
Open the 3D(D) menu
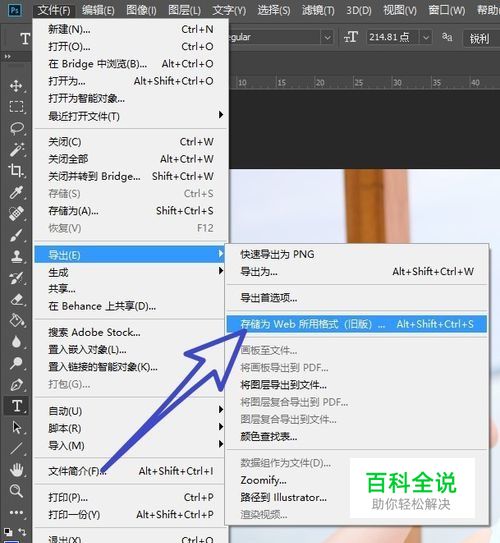pyautogui.click(x=359, y=10)
